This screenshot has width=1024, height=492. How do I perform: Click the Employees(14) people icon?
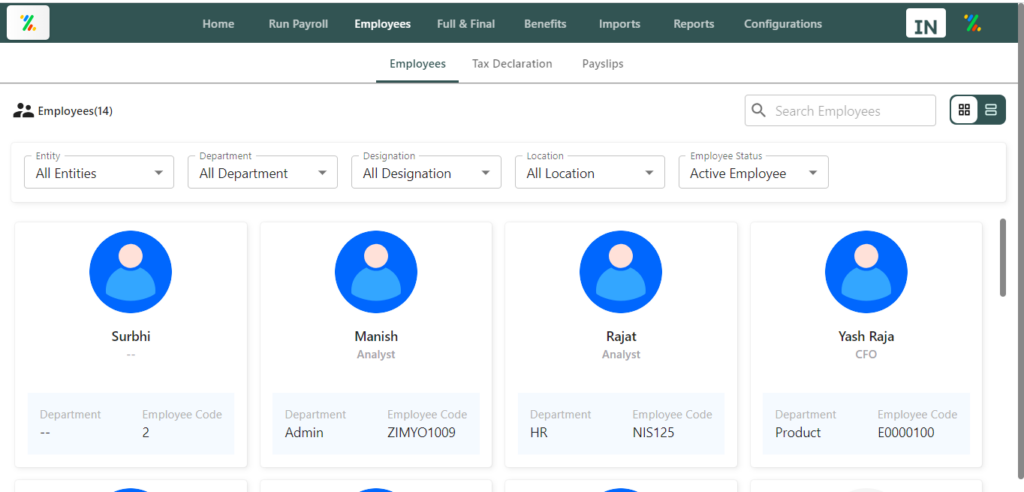click(x=24, y=111)
